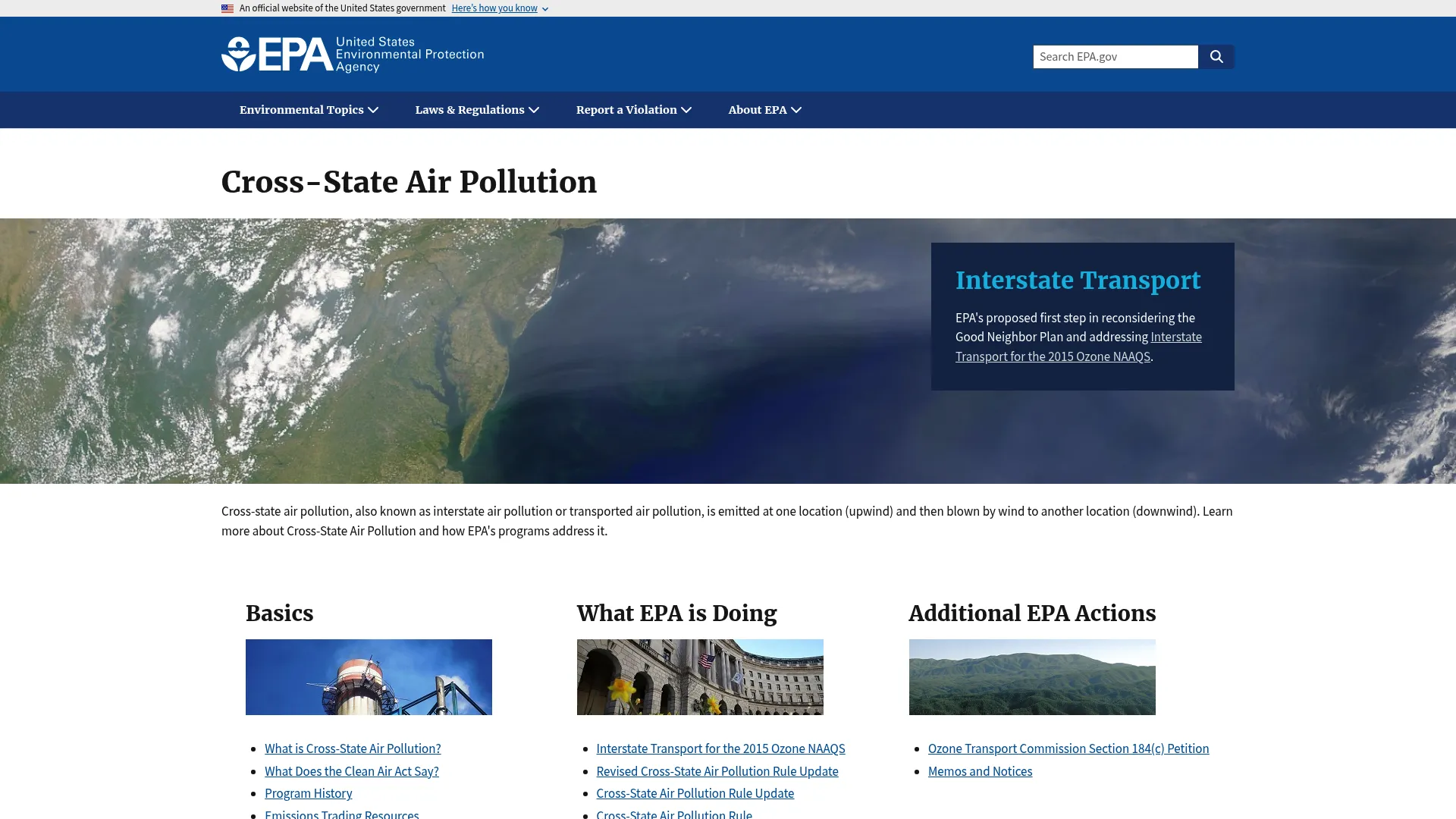Expand the 'Here's how you know' disclosure
This screenshot has width=1456, height=819.
500,8
